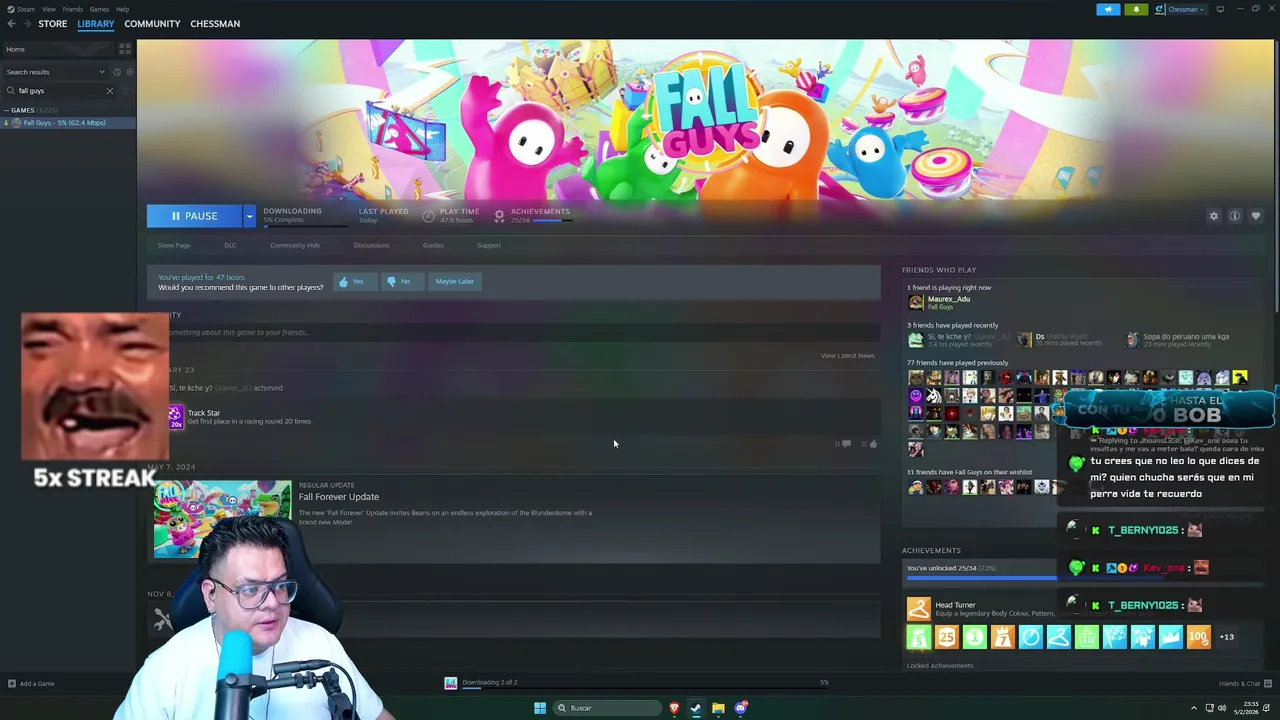Screen dimensions: 1280x720
Task: Open Discord from the taskbar
Action: 740,708
